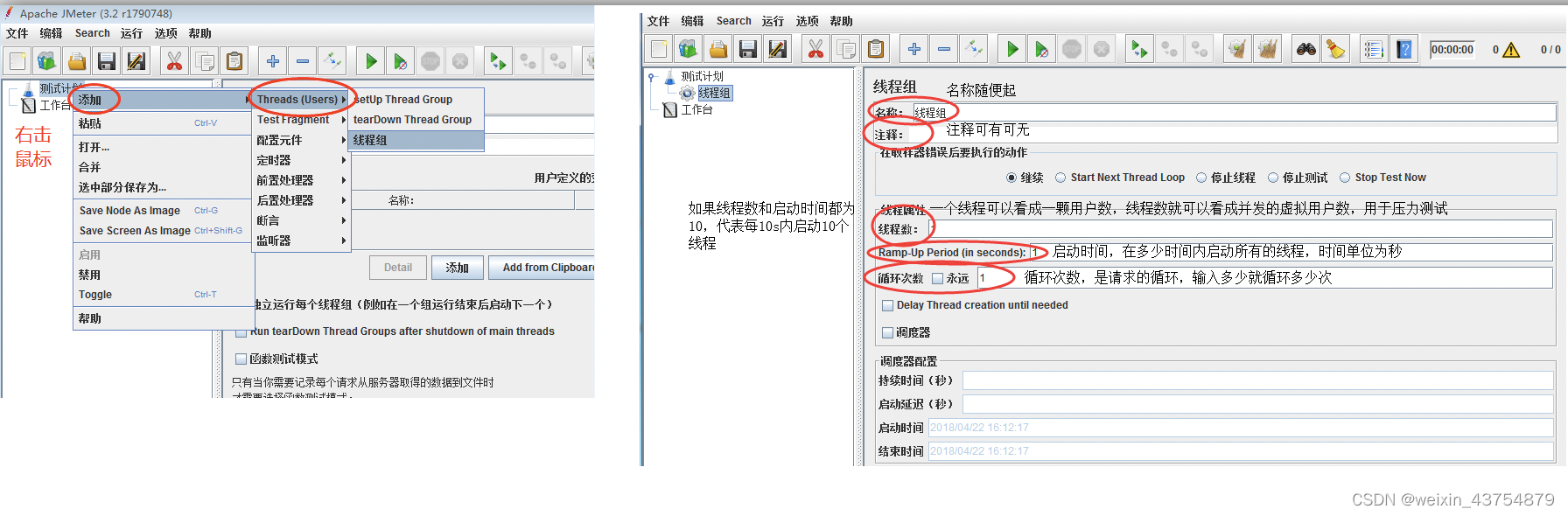
Task: Click the Clear icon in right window toolbar
Action: pyautogui.click(x=1237, y=49)
